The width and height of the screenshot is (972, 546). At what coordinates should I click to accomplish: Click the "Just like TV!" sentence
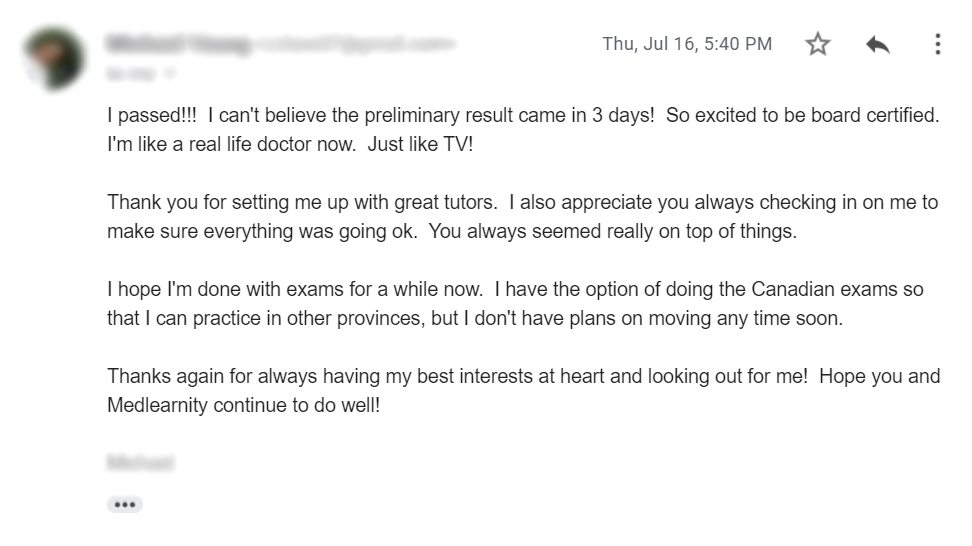(420, 144)
